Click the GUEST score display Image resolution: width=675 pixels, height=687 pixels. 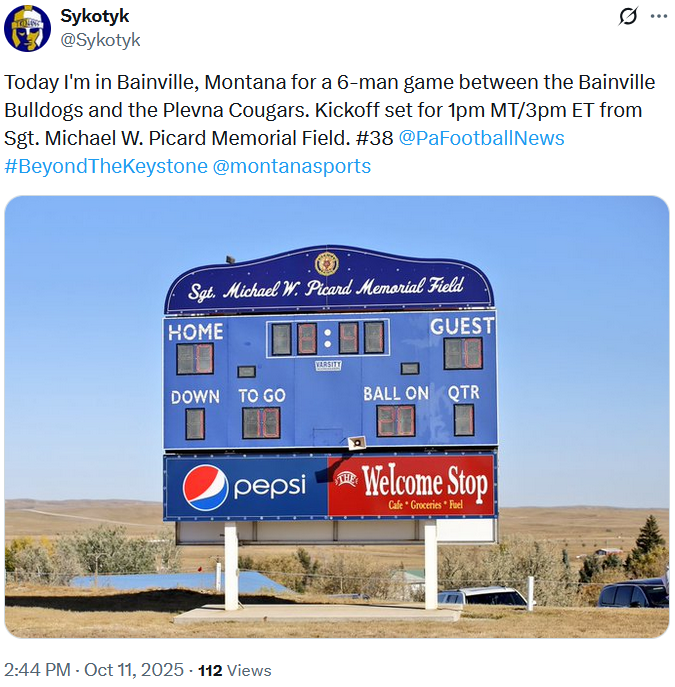463,353
